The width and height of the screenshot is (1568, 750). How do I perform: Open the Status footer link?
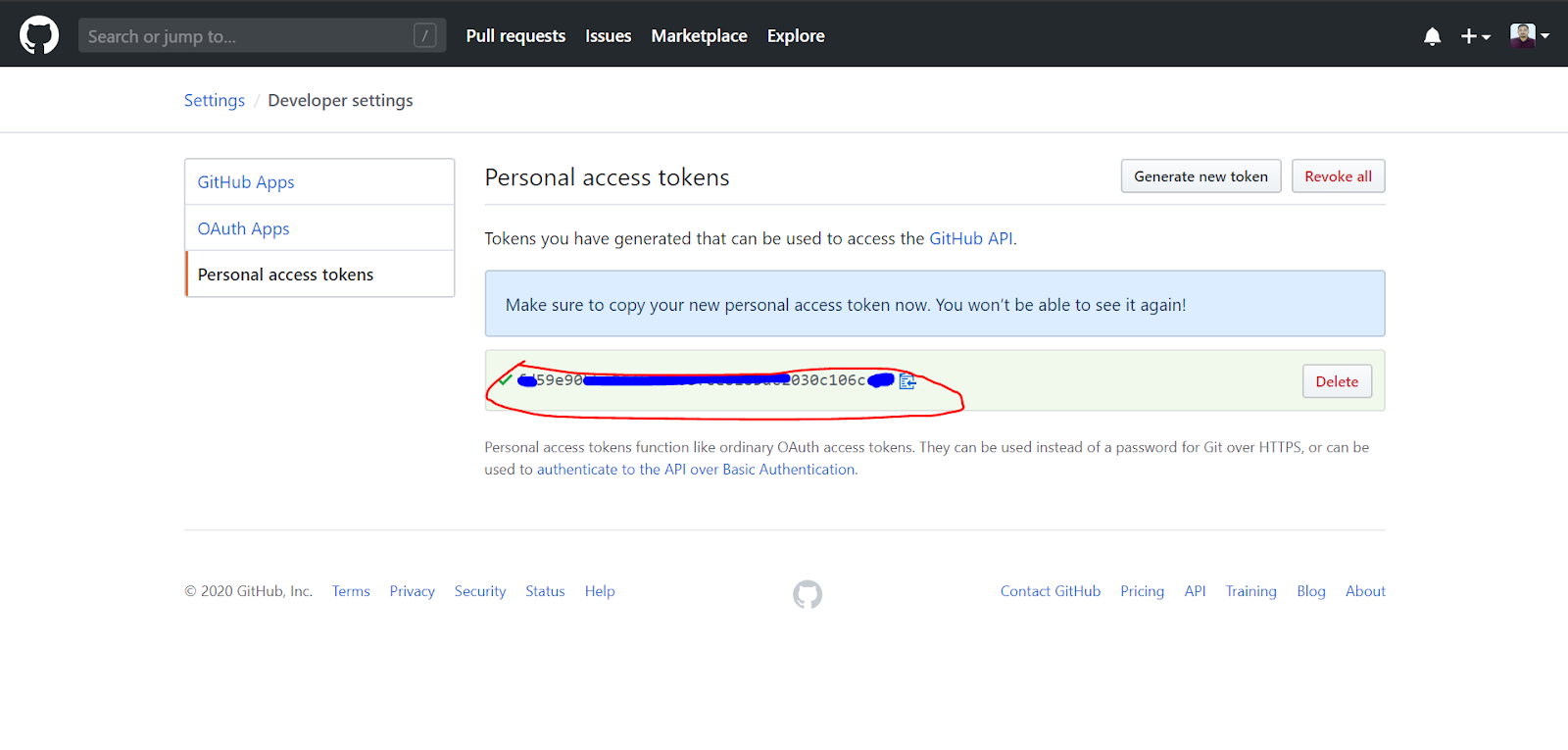tap(545, 591)
